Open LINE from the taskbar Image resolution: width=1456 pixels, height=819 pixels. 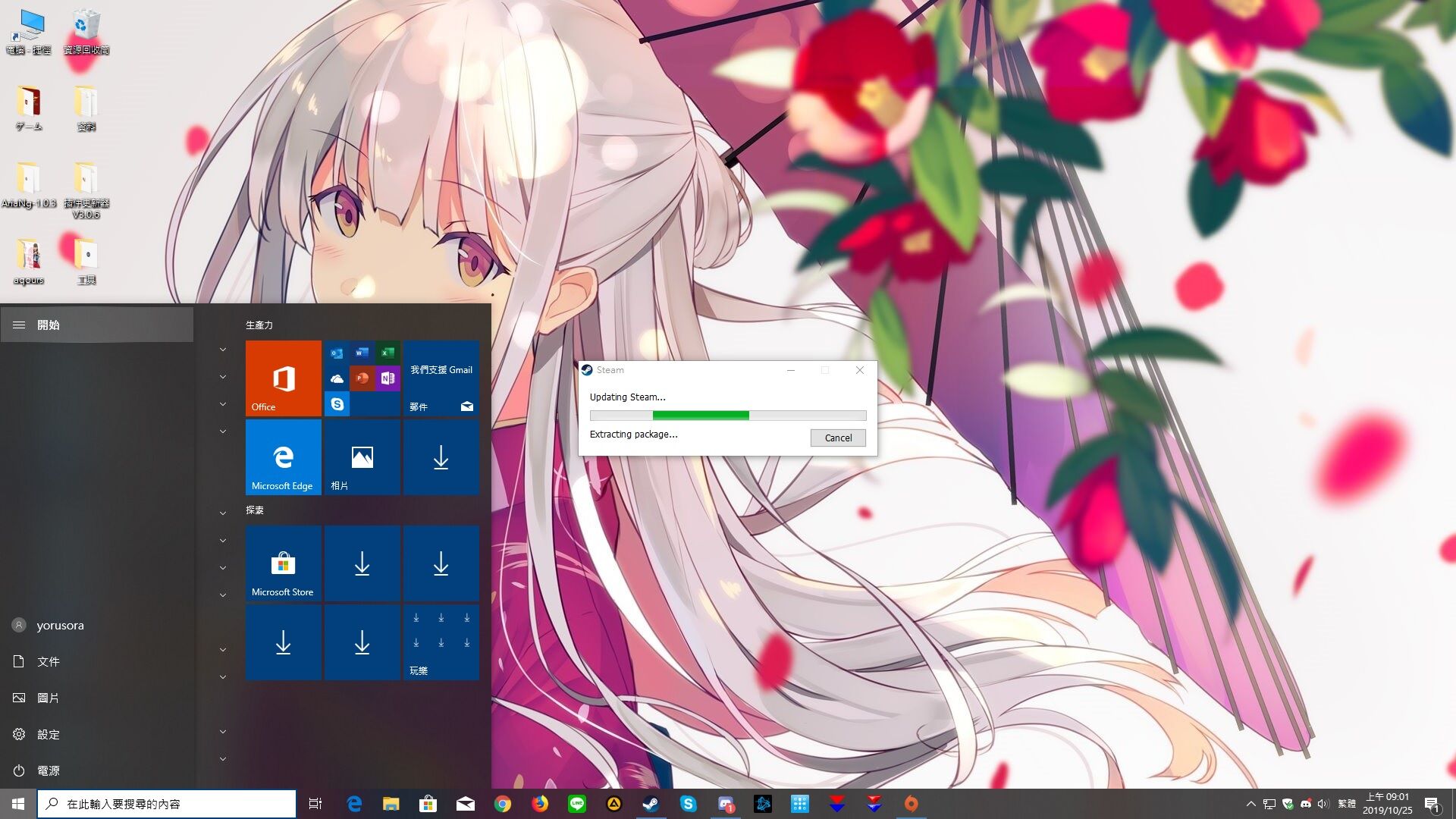tap(577, 804)
